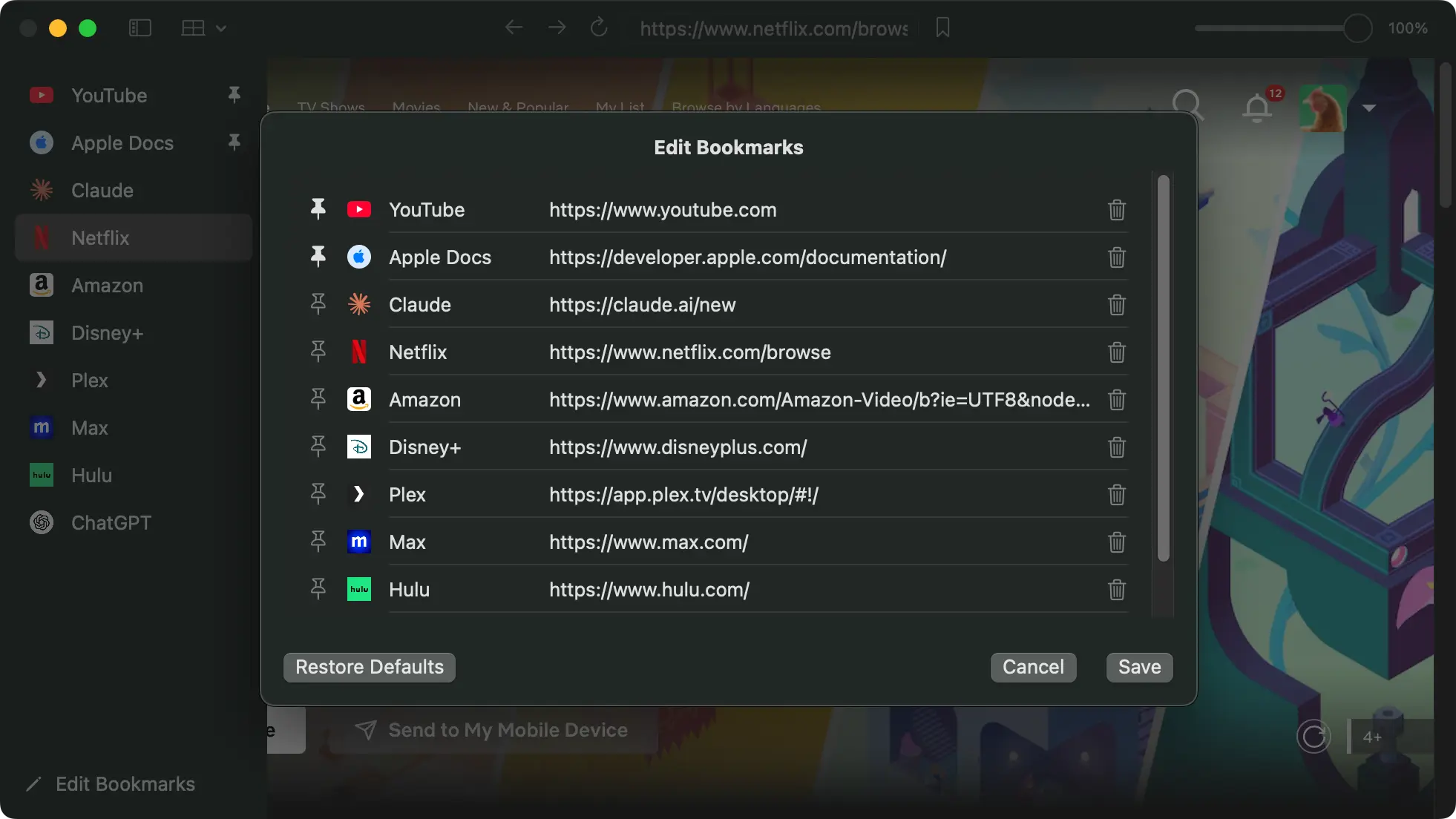This screenshot has width=1456, height=819.
Task: Delete the YouTube bookmark with its trash icon
Action: (1116, 210)
